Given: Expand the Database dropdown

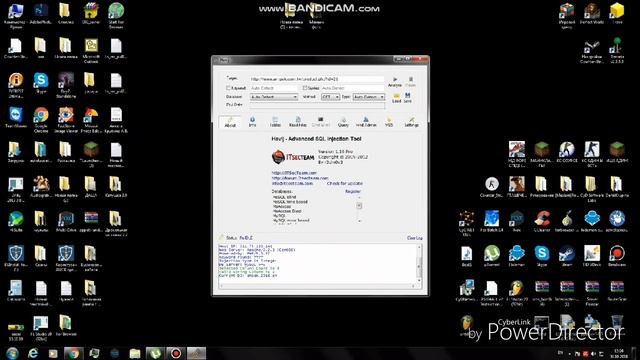Looking at the screenshot, I should pos(274,97).
